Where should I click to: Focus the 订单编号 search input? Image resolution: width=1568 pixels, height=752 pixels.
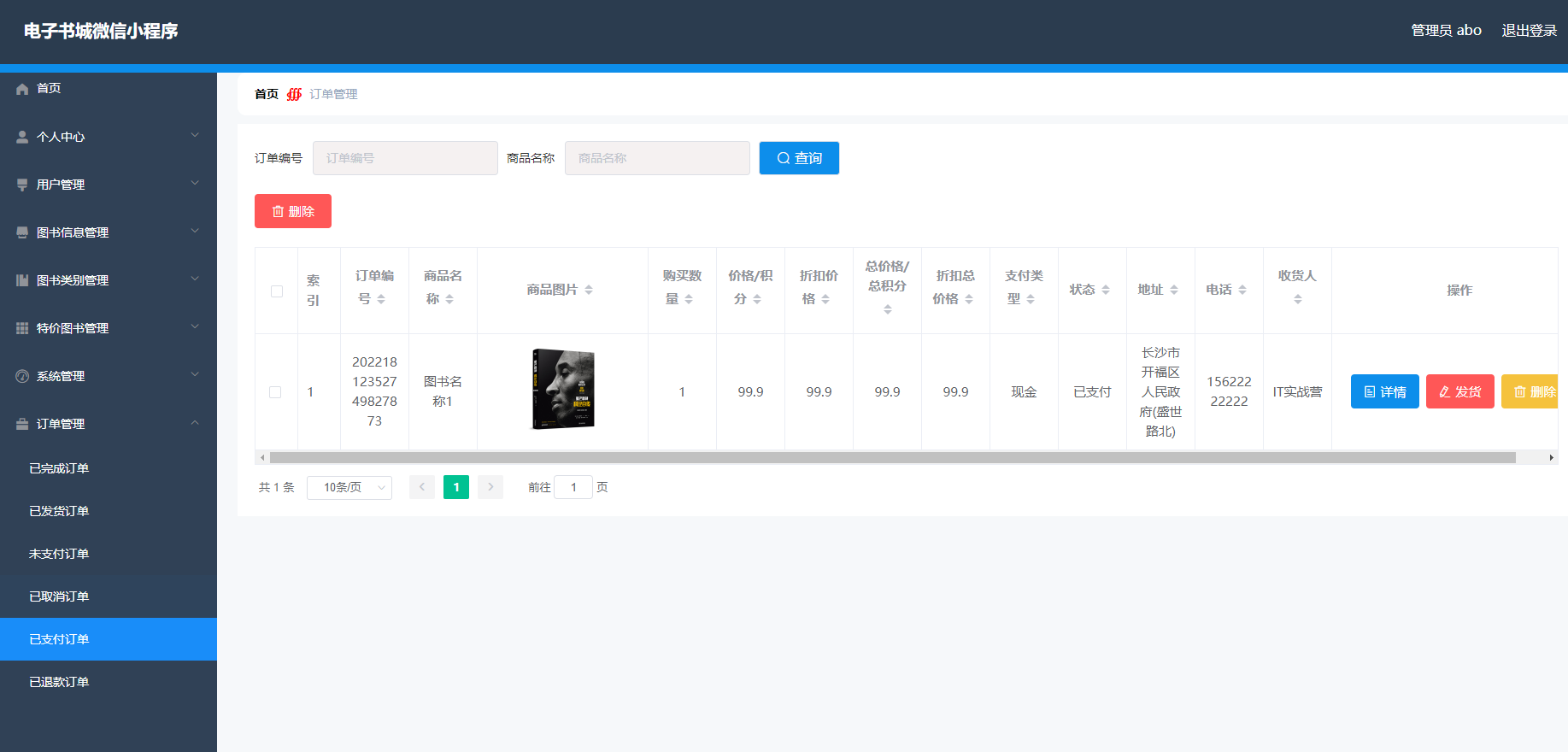[x=405, y=158]
